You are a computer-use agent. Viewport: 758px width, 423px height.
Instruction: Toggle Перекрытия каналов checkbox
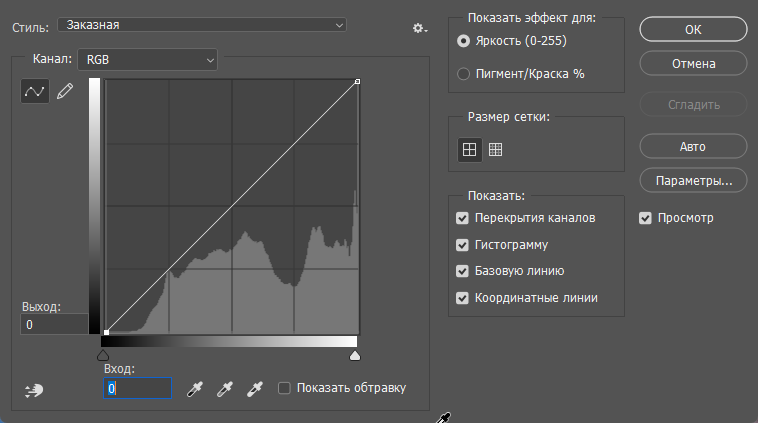pos(462,218)
